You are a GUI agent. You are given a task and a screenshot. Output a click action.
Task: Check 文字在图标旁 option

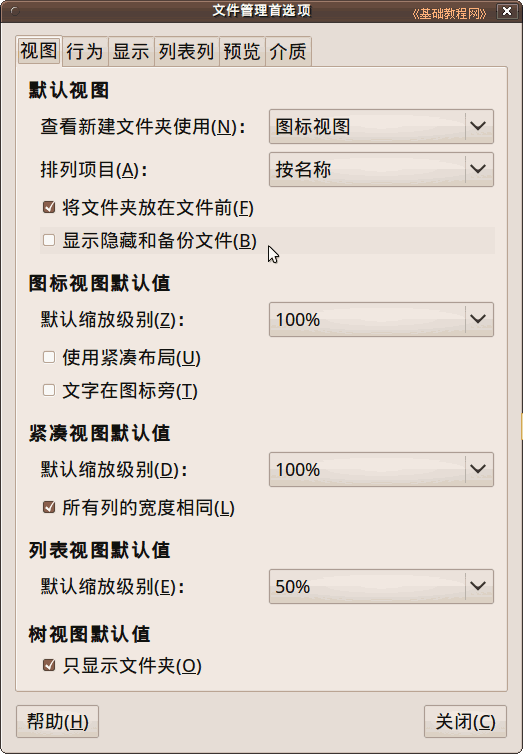pyautogui.click(x=49, y=390)
